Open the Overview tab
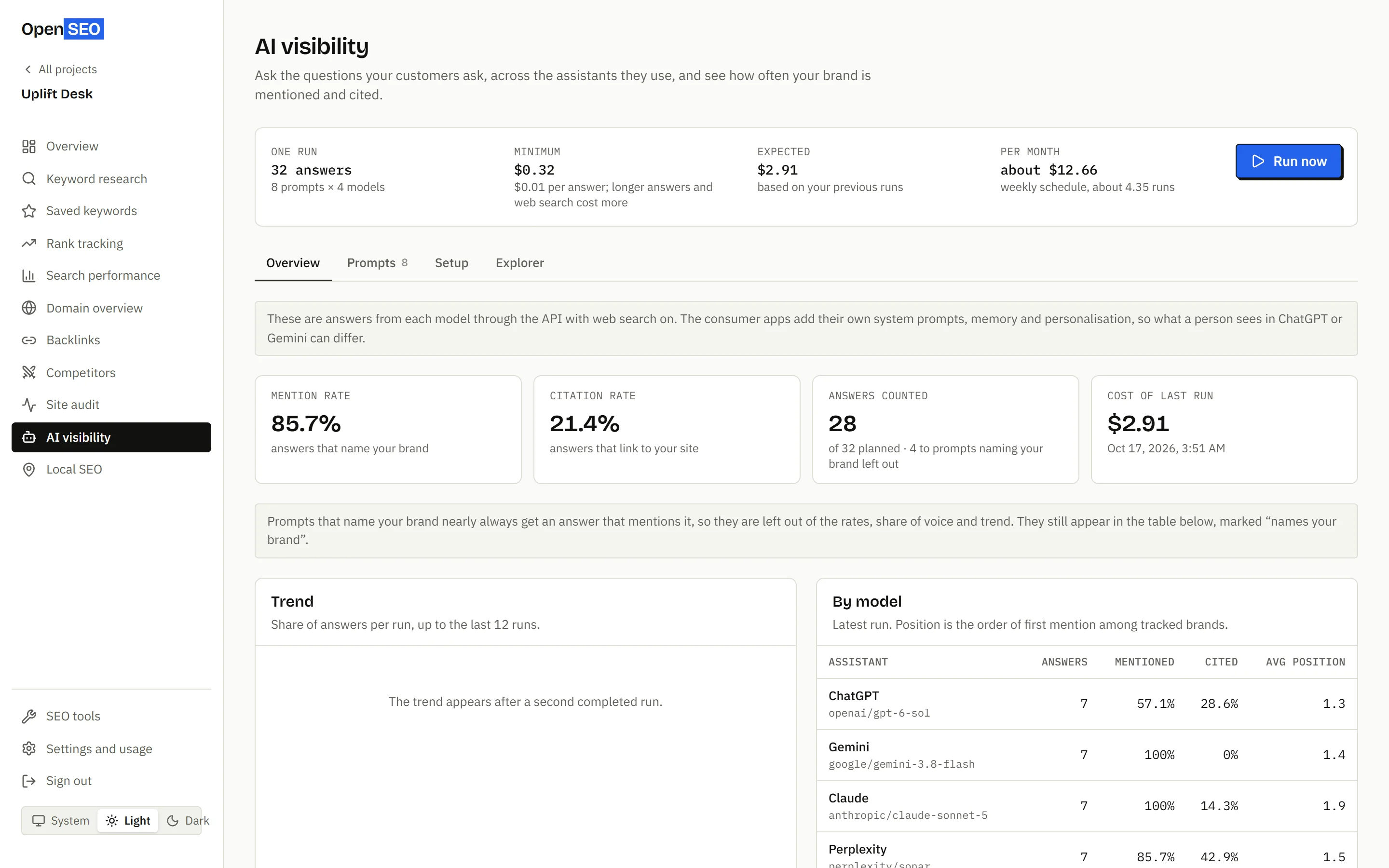This screenshot has width=1389, height=868. (x=293, y=263)
